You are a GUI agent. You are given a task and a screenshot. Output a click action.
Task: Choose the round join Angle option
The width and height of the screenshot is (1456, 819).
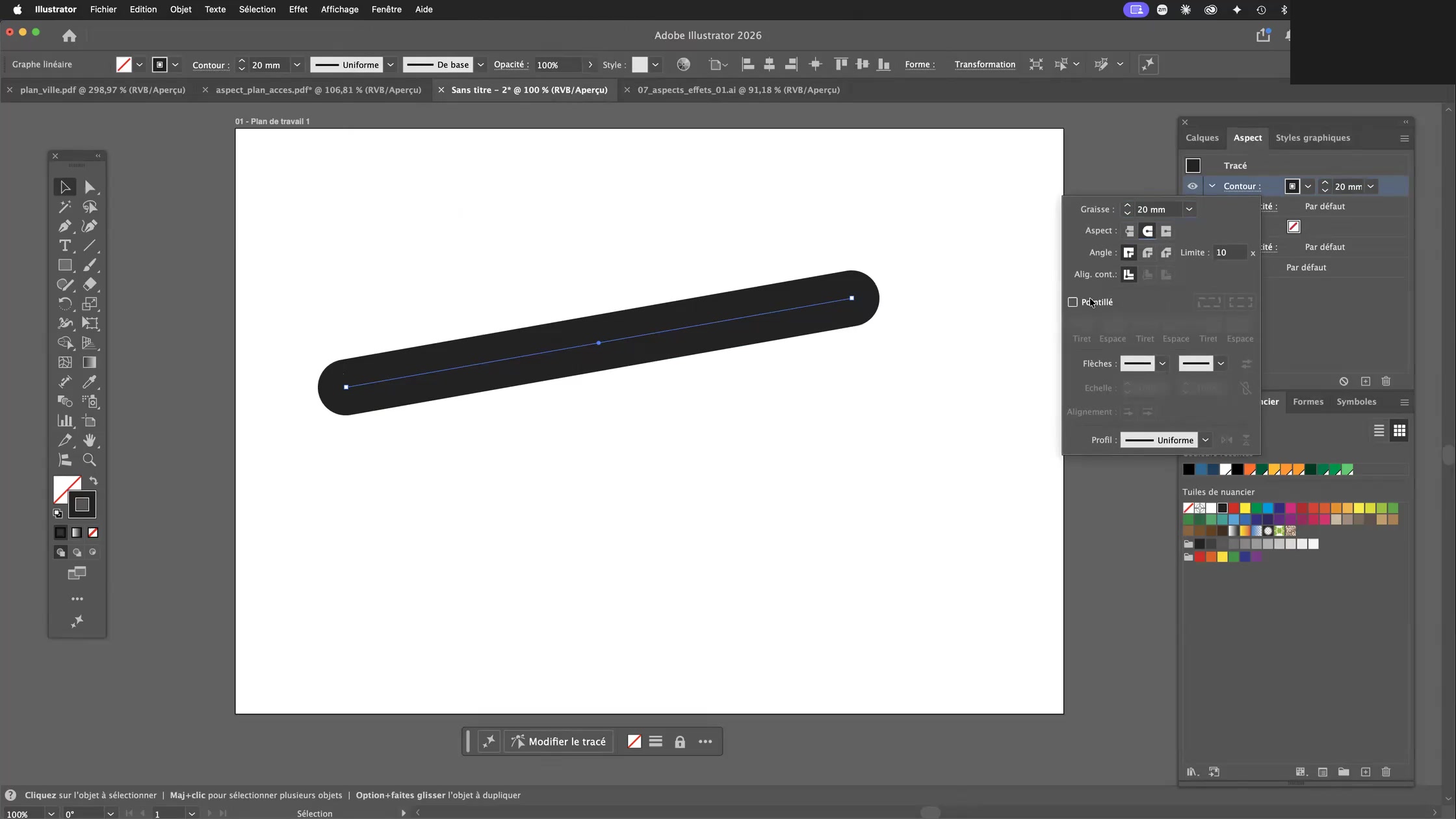[1148, 253]
